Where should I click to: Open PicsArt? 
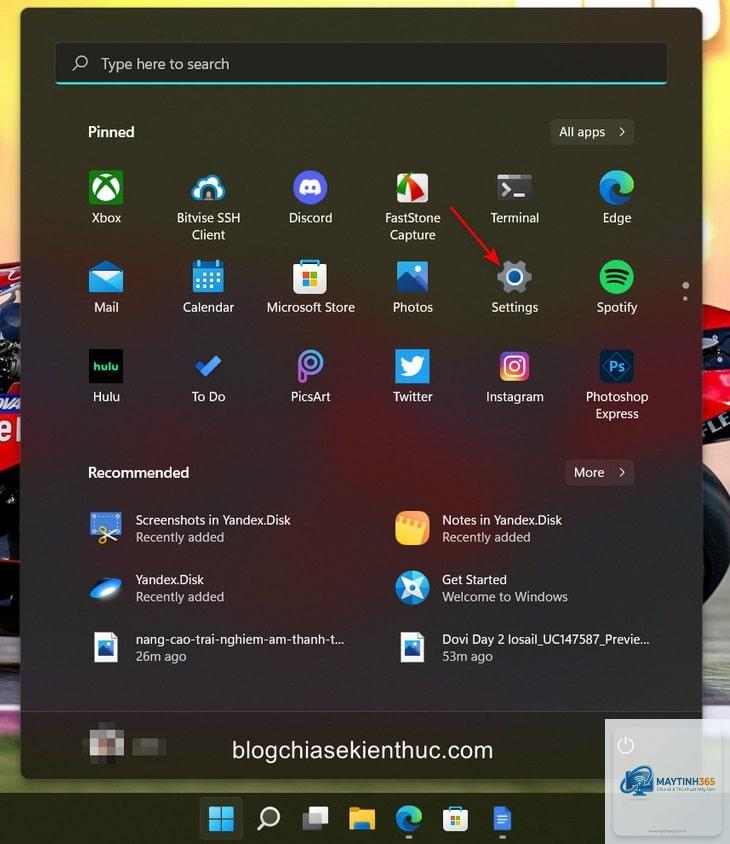click(310, 376)
